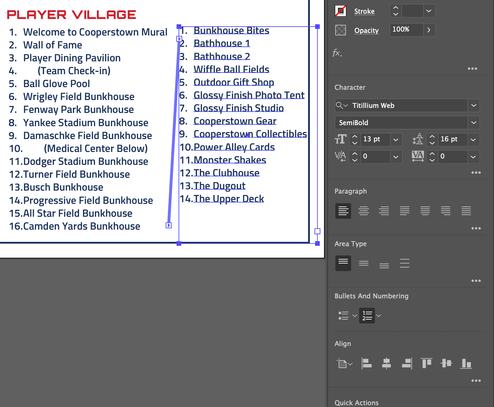Open the 16 pt leading dropdown

coord(473,139)
